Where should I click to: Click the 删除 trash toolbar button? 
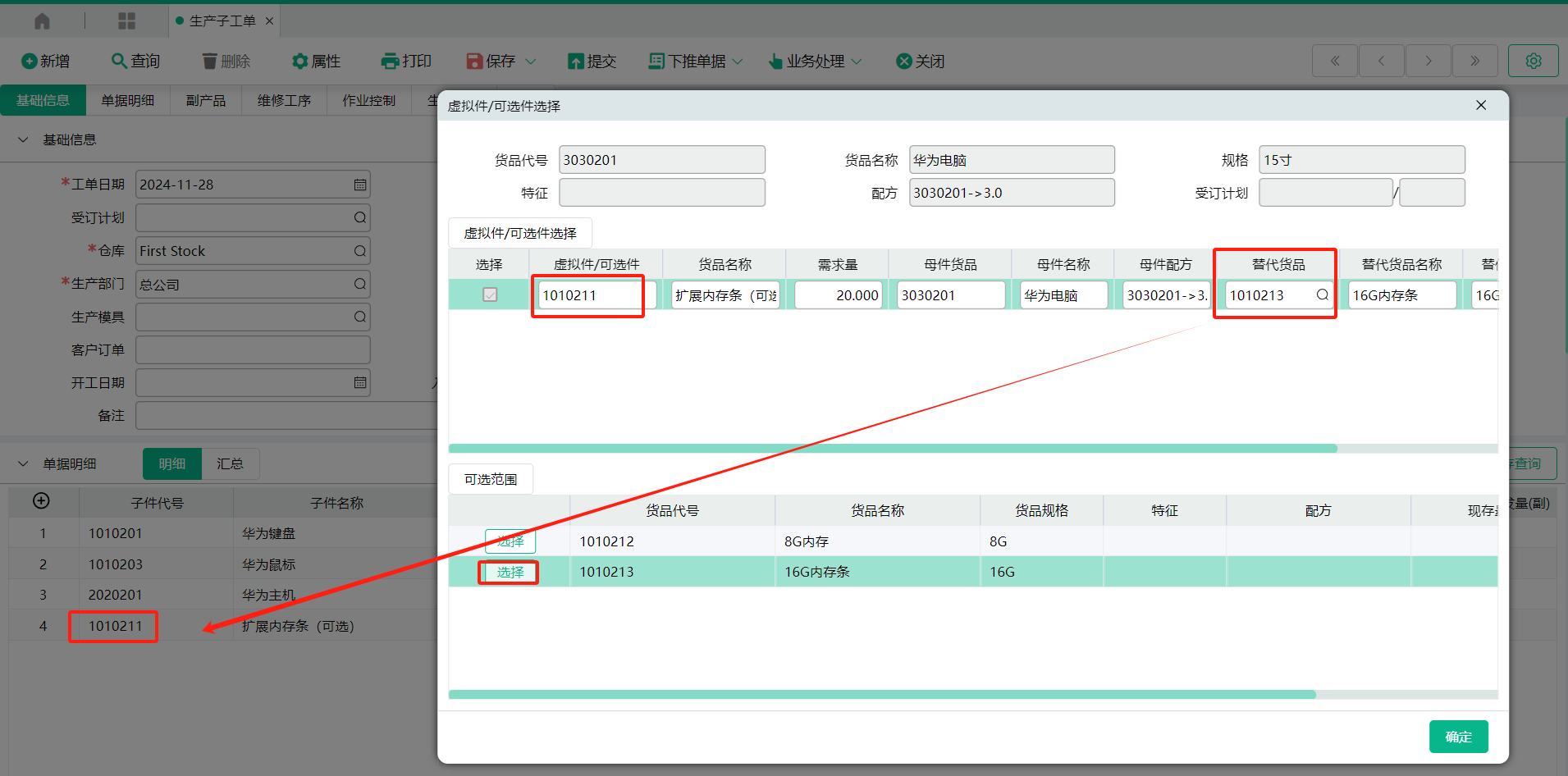coord(226,61)
